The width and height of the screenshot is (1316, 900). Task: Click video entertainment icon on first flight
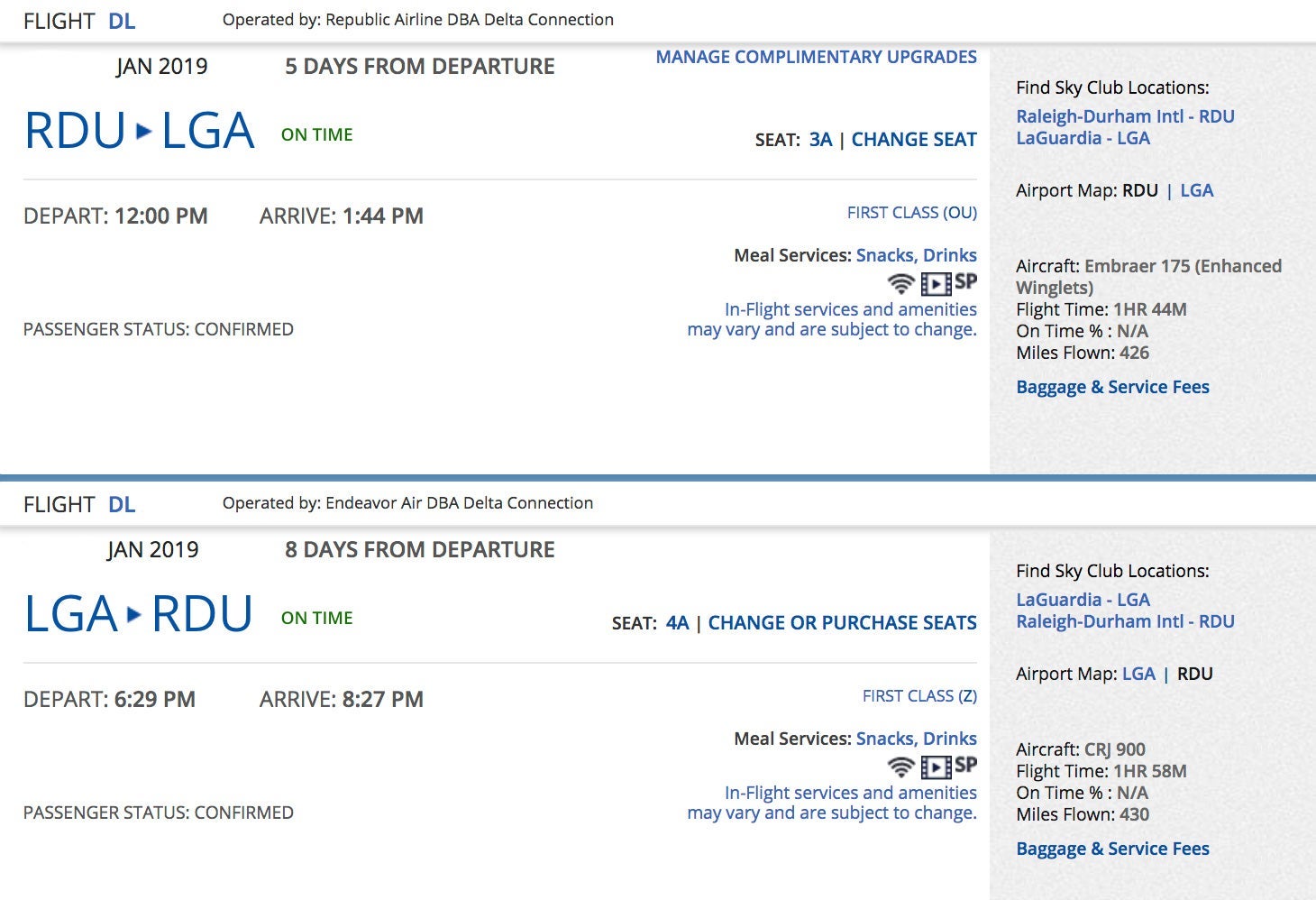936,284
